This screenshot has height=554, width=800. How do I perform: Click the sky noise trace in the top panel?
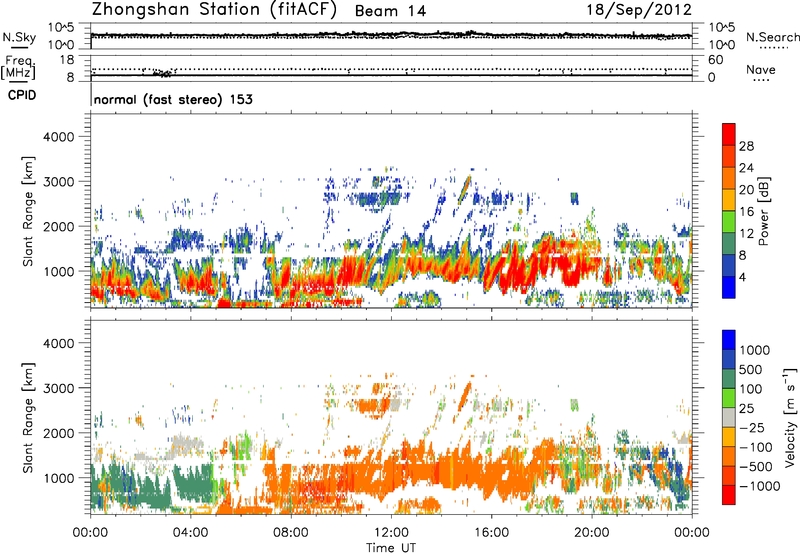coord(391,35)
